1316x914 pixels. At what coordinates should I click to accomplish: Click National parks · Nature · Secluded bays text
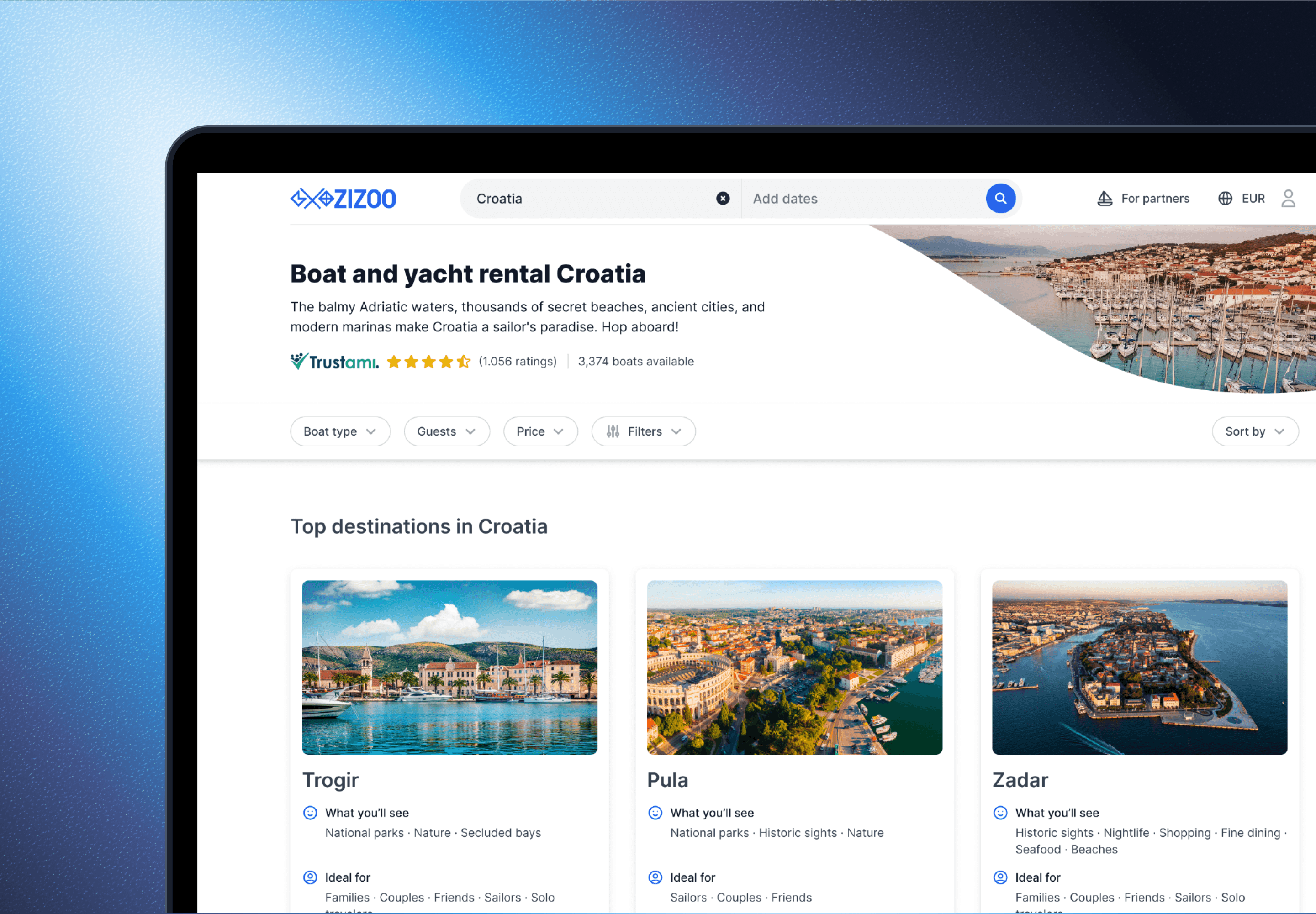point(433,833)
